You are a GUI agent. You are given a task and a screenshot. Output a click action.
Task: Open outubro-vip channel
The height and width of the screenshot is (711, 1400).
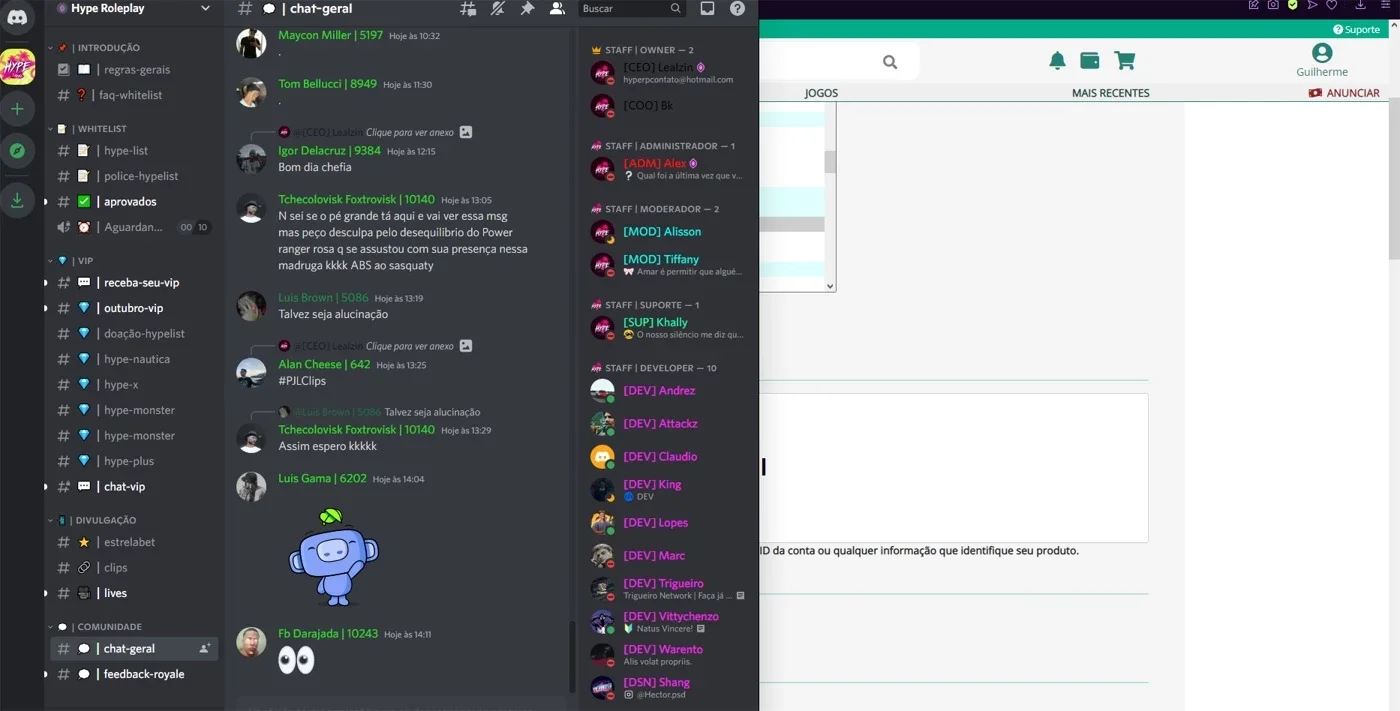134,308
